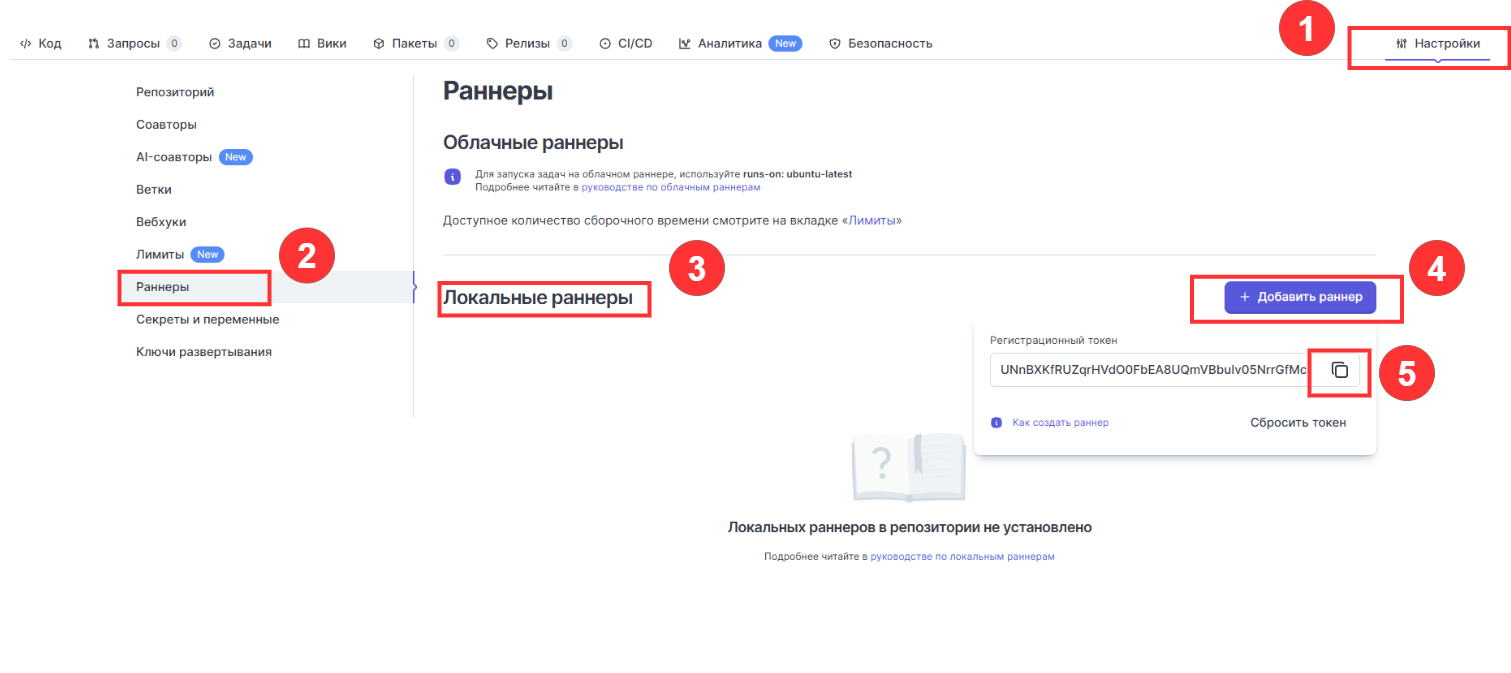This screenshot has height=673, width=1511.
Task: Open the Пакеты tab
Action: tap(415, 44)
